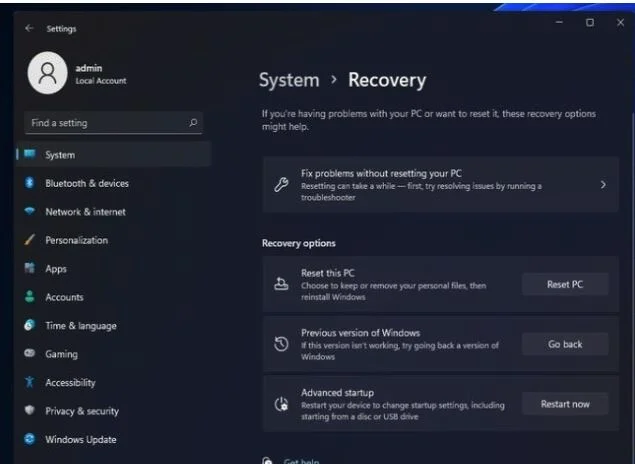Open Accessibility settings
The image size is (635, 464).
[x=114, y=382]
